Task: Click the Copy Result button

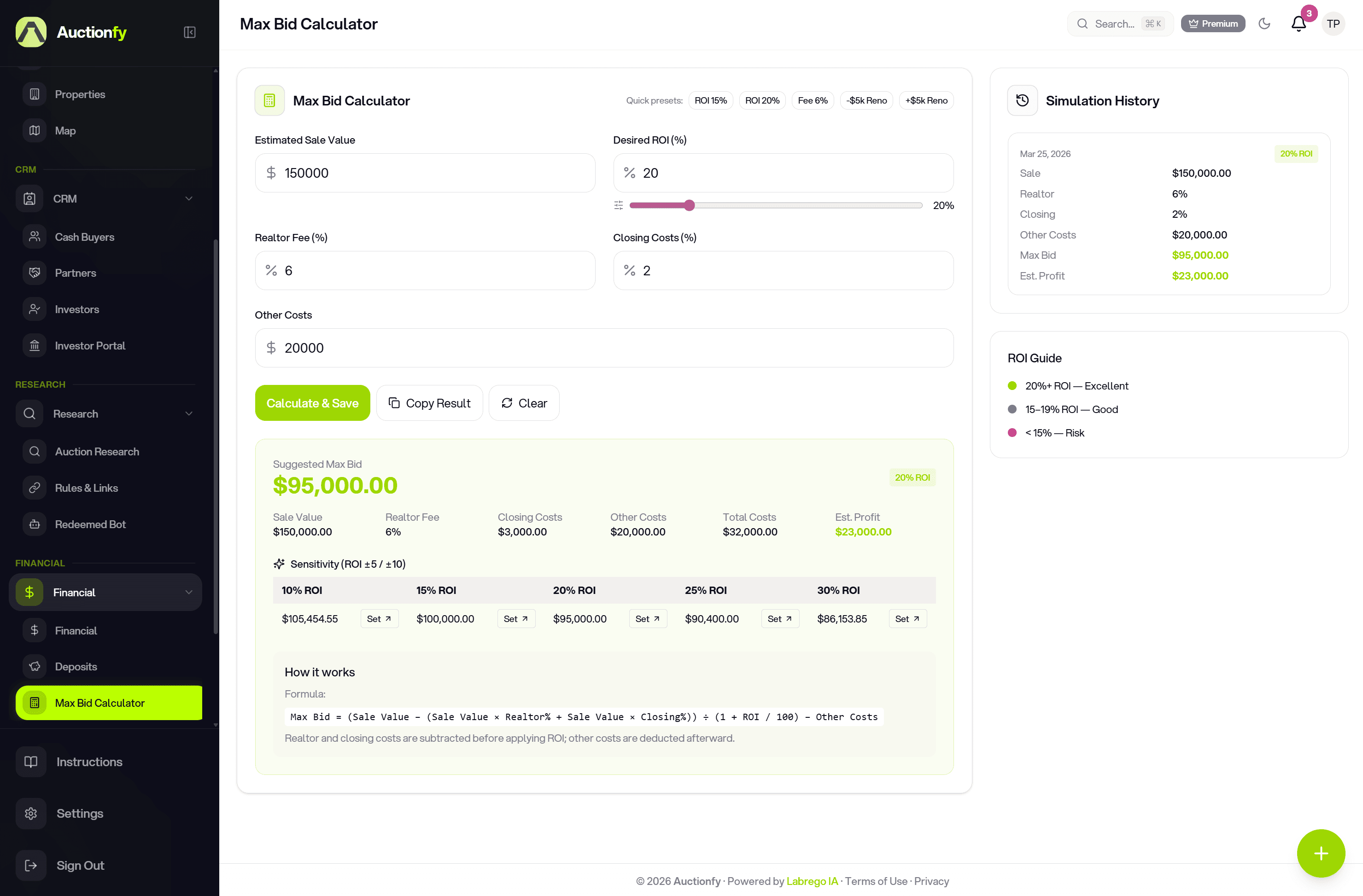Action: click(x=429, y=403)
